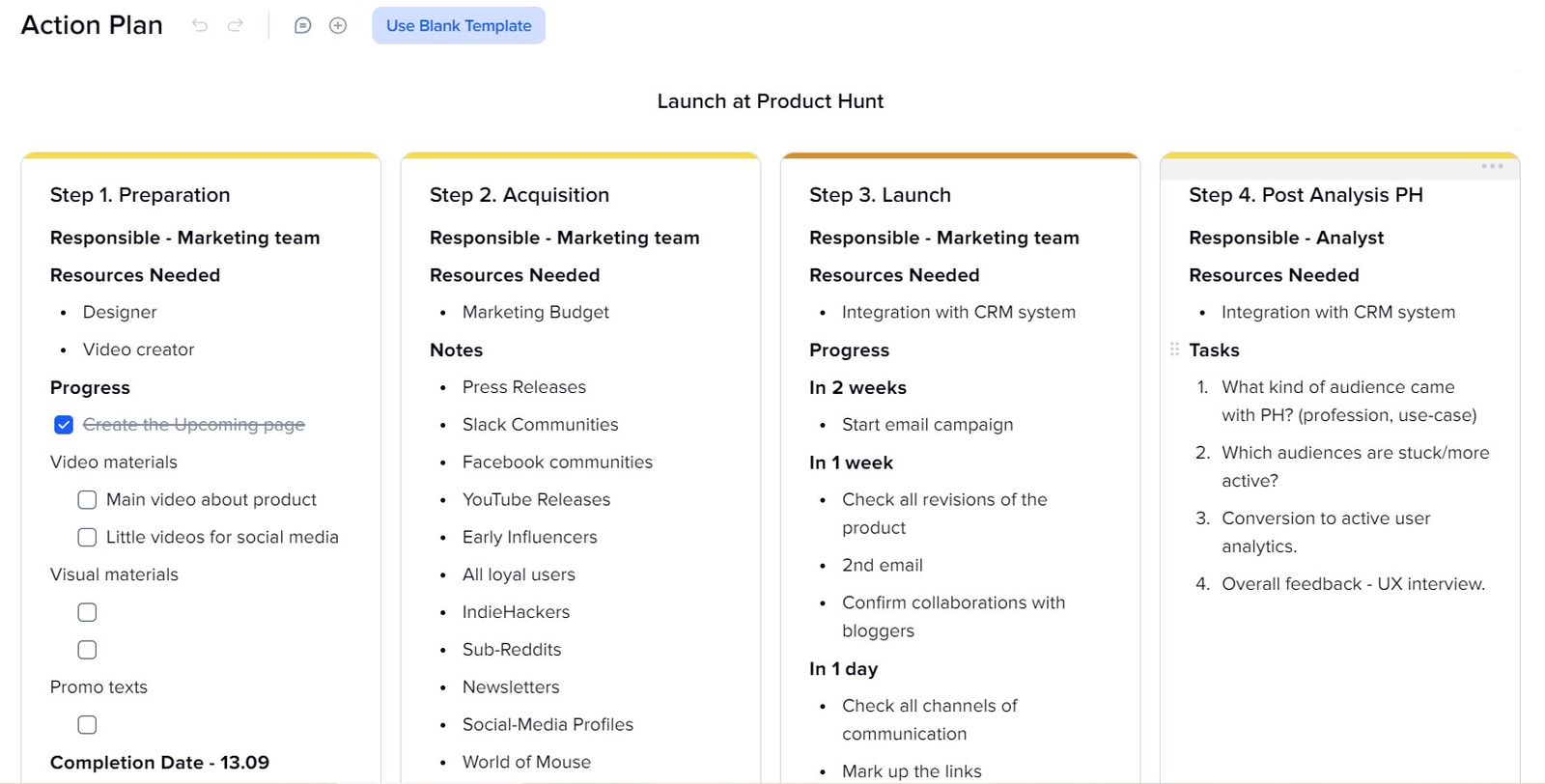Check the empty box under Promo texts

pyautogui.click(x=87, y=725)
